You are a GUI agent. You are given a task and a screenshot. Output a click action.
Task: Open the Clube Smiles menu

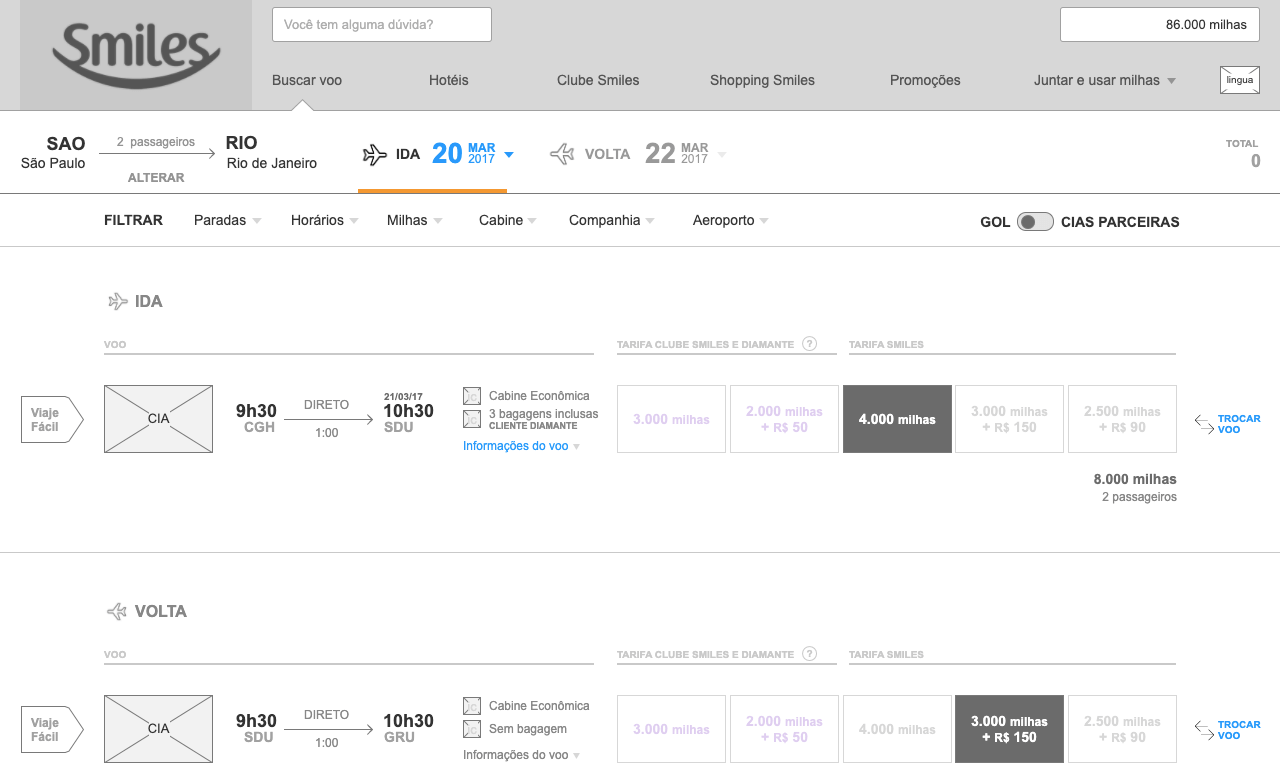coord(598,80)
